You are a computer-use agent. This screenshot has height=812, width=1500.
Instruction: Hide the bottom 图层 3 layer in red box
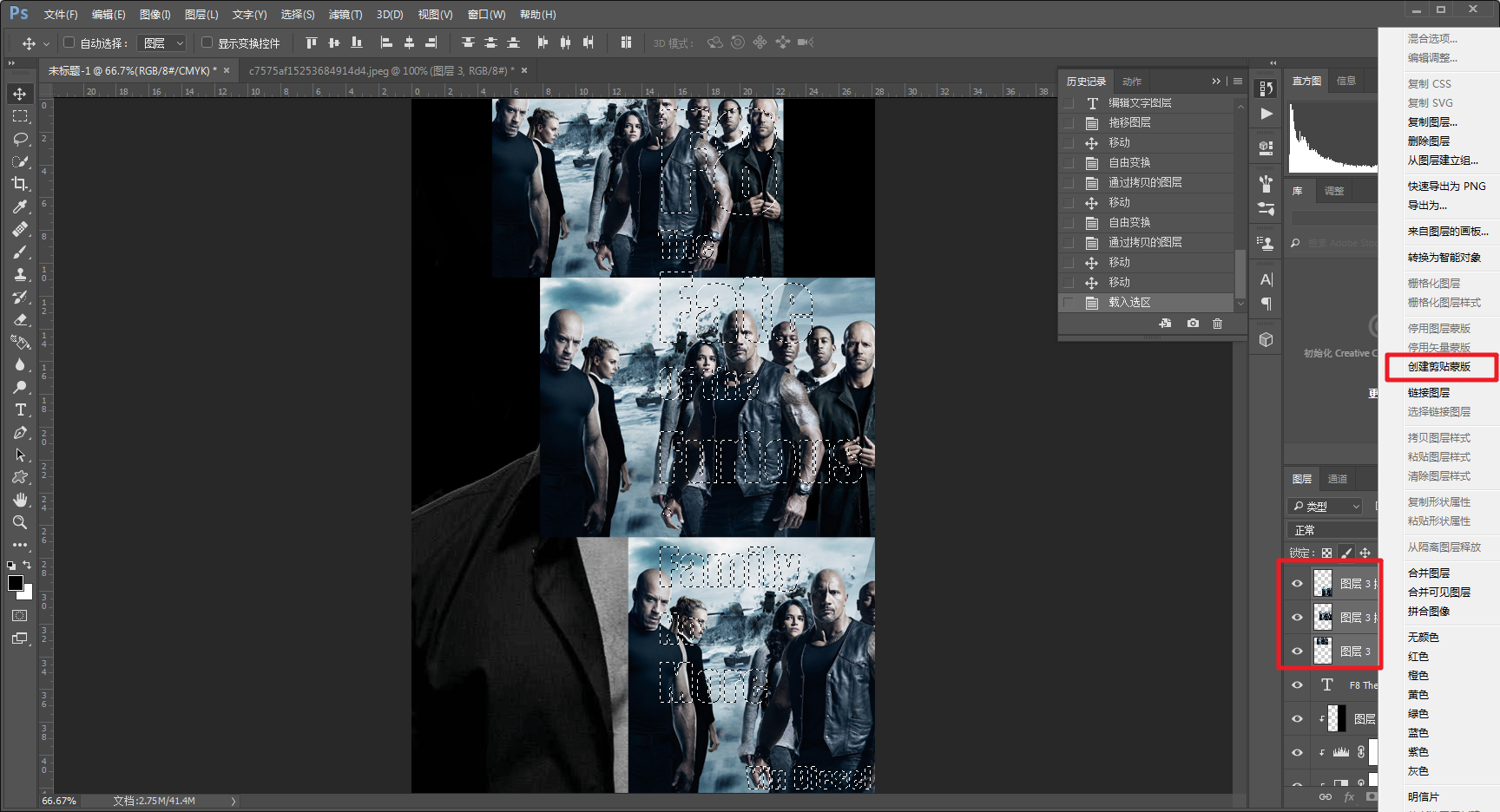[x=1297, y=652]
